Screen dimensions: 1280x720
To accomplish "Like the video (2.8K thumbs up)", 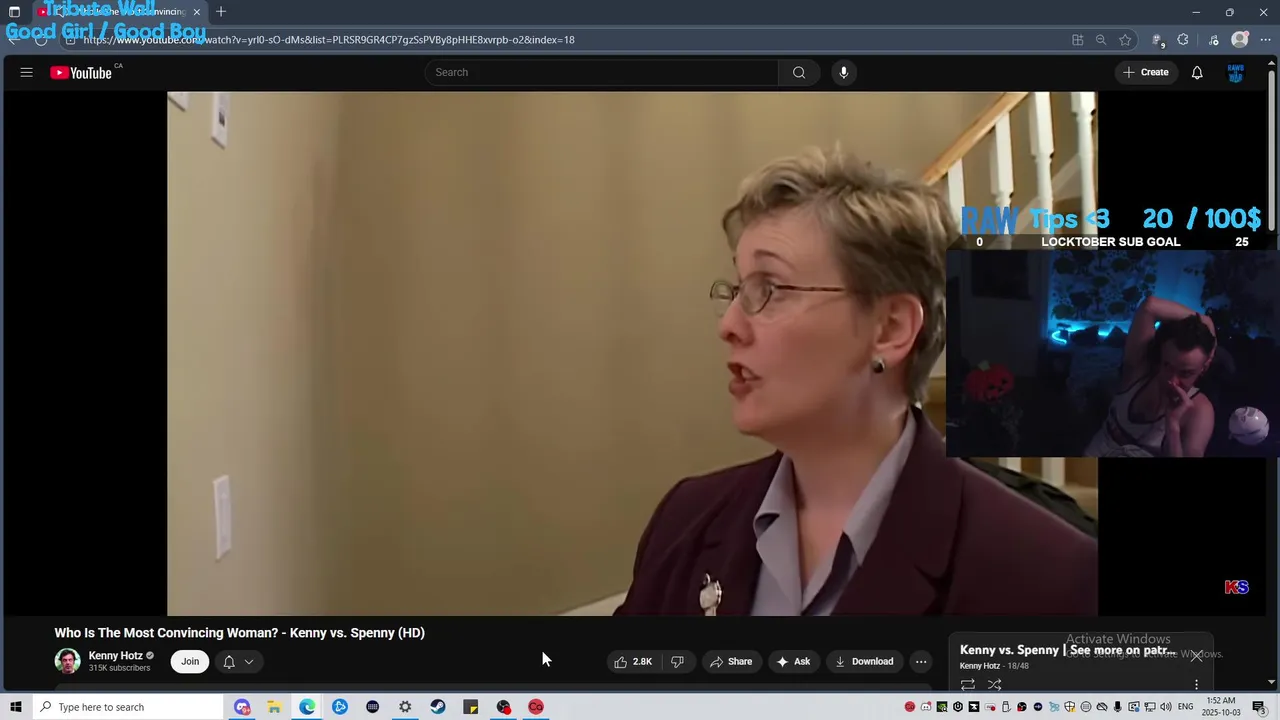I will [633, 661].
